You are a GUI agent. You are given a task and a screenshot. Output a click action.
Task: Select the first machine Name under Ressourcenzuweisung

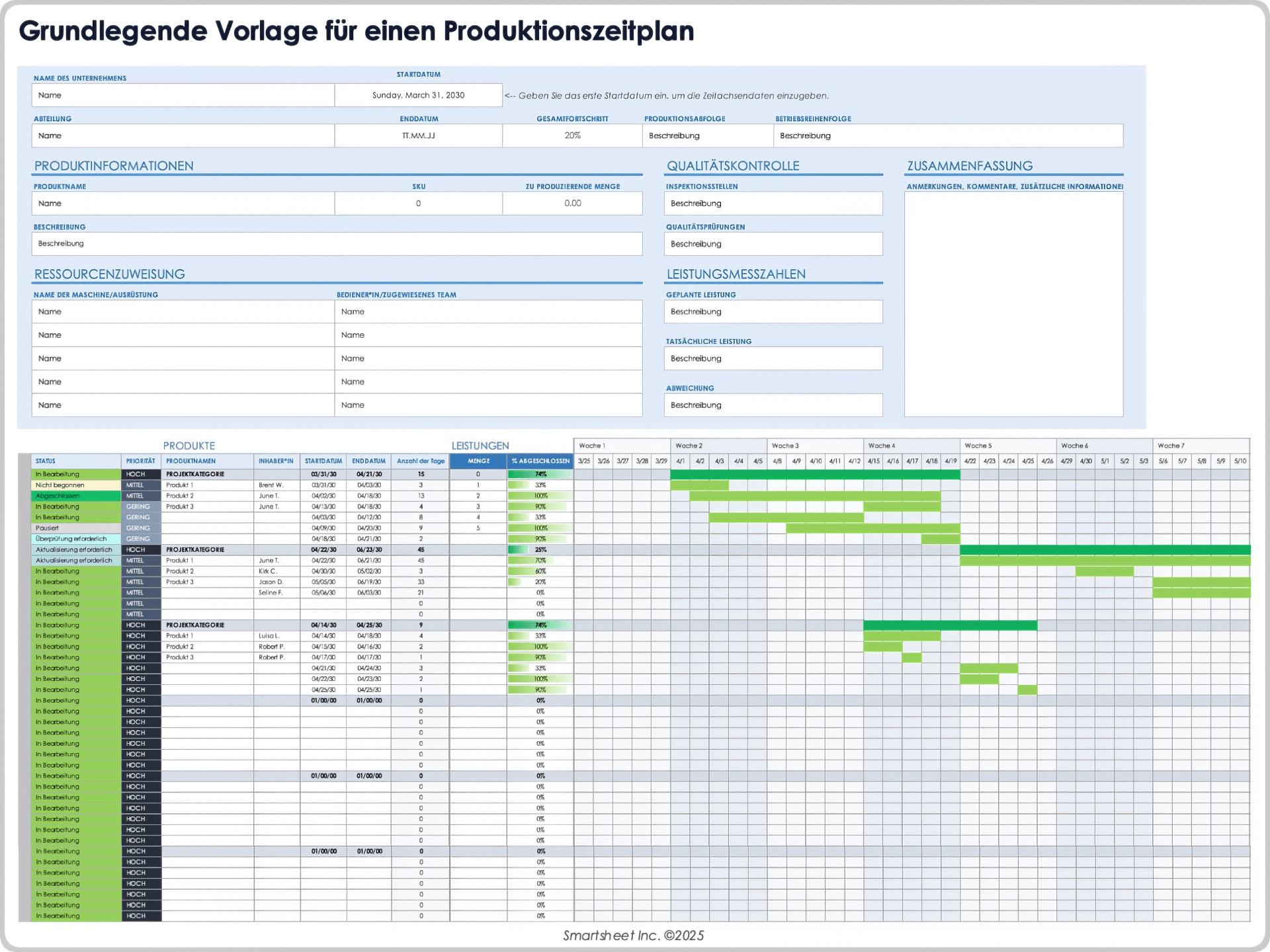[x=182, y=311]
